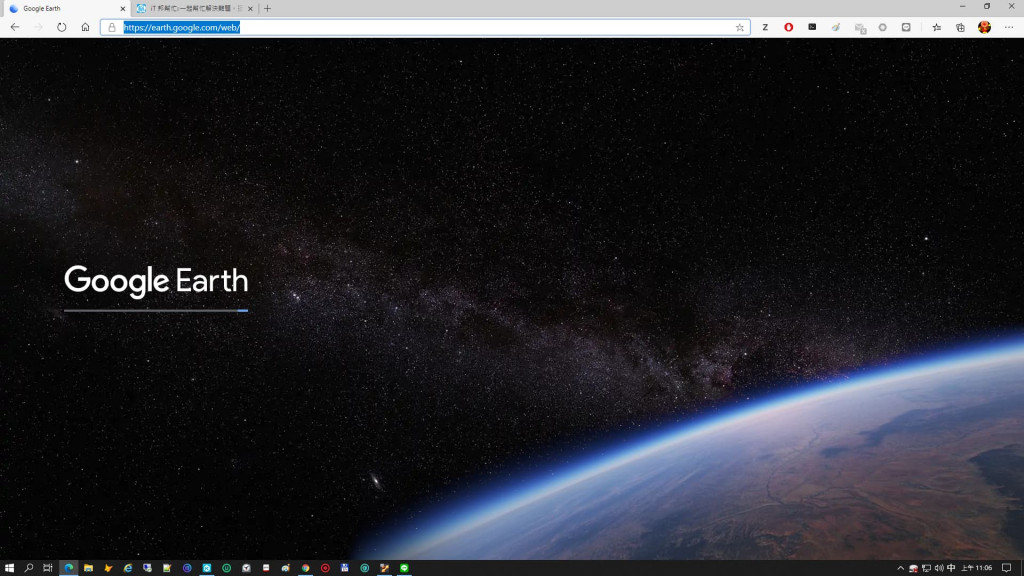This screenshot has width=1024, height=576.
Task: Minimize the browser window
Action: coord(963,7)
